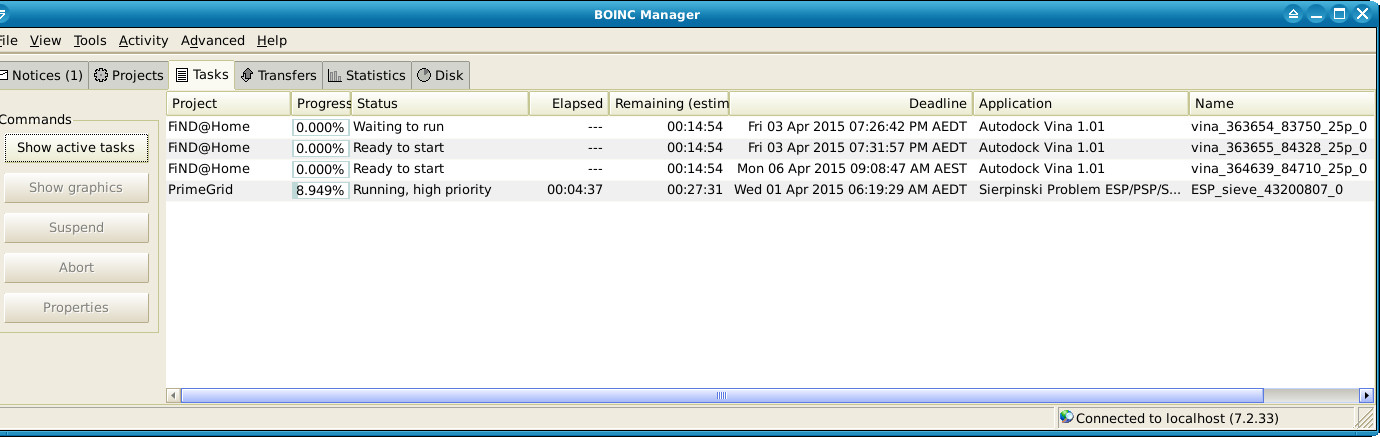Click the Show active tasks button

click(76, 148)
